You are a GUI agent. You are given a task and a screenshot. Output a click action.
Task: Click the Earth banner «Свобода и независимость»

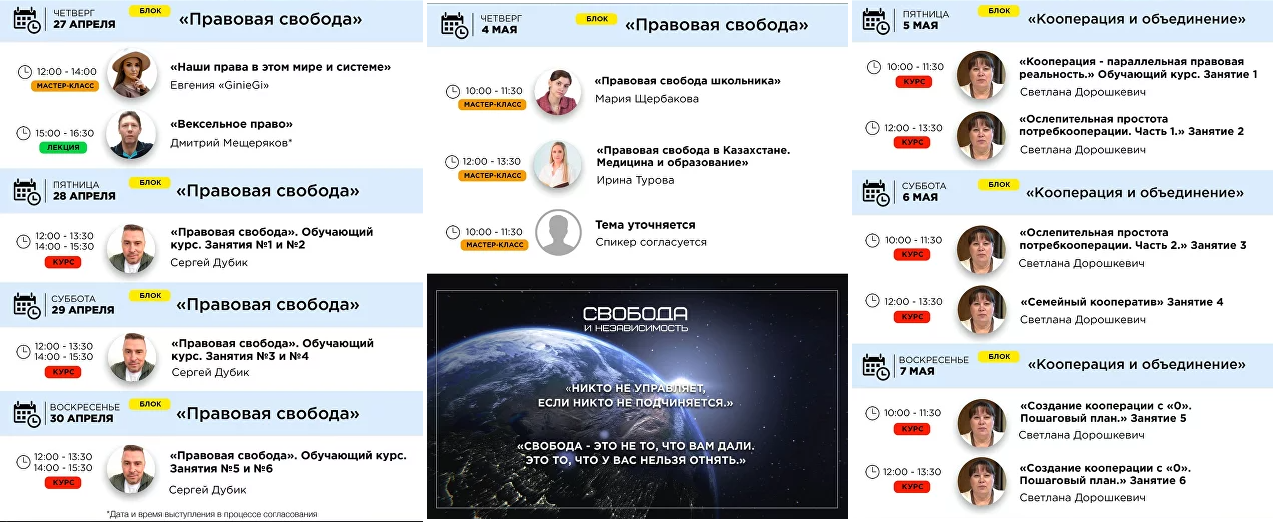[637, 395]
